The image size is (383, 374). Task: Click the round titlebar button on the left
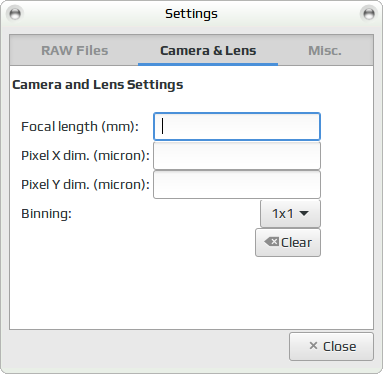click(15, 14)
